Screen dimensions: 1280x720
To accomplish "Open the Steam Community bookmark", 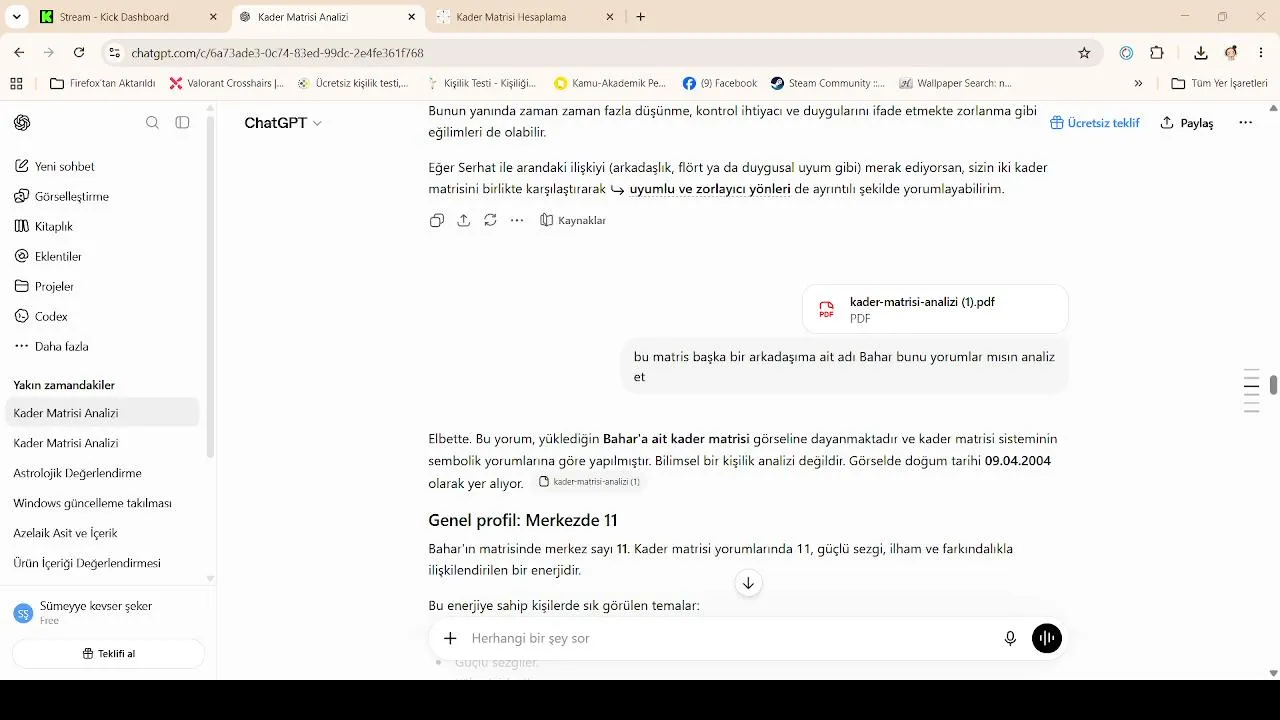I will [x=828, y=83].
